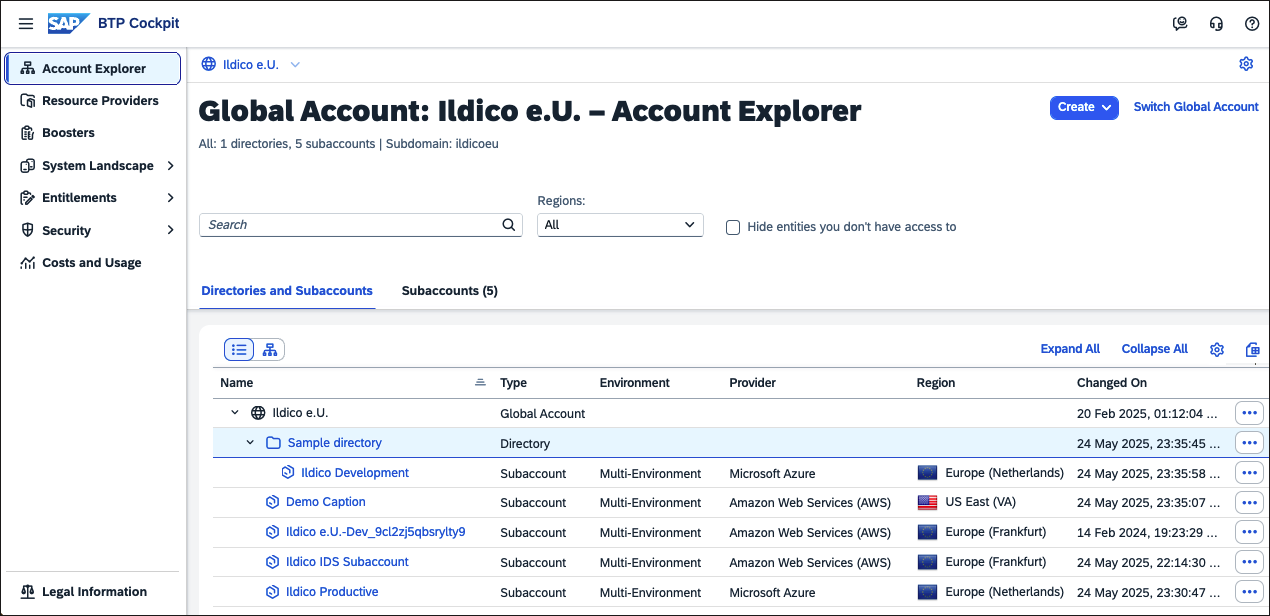Open actions menu for Ildico Development row
The width and height of the screenshot is (1270, 616).
[x=1249, y=473]
